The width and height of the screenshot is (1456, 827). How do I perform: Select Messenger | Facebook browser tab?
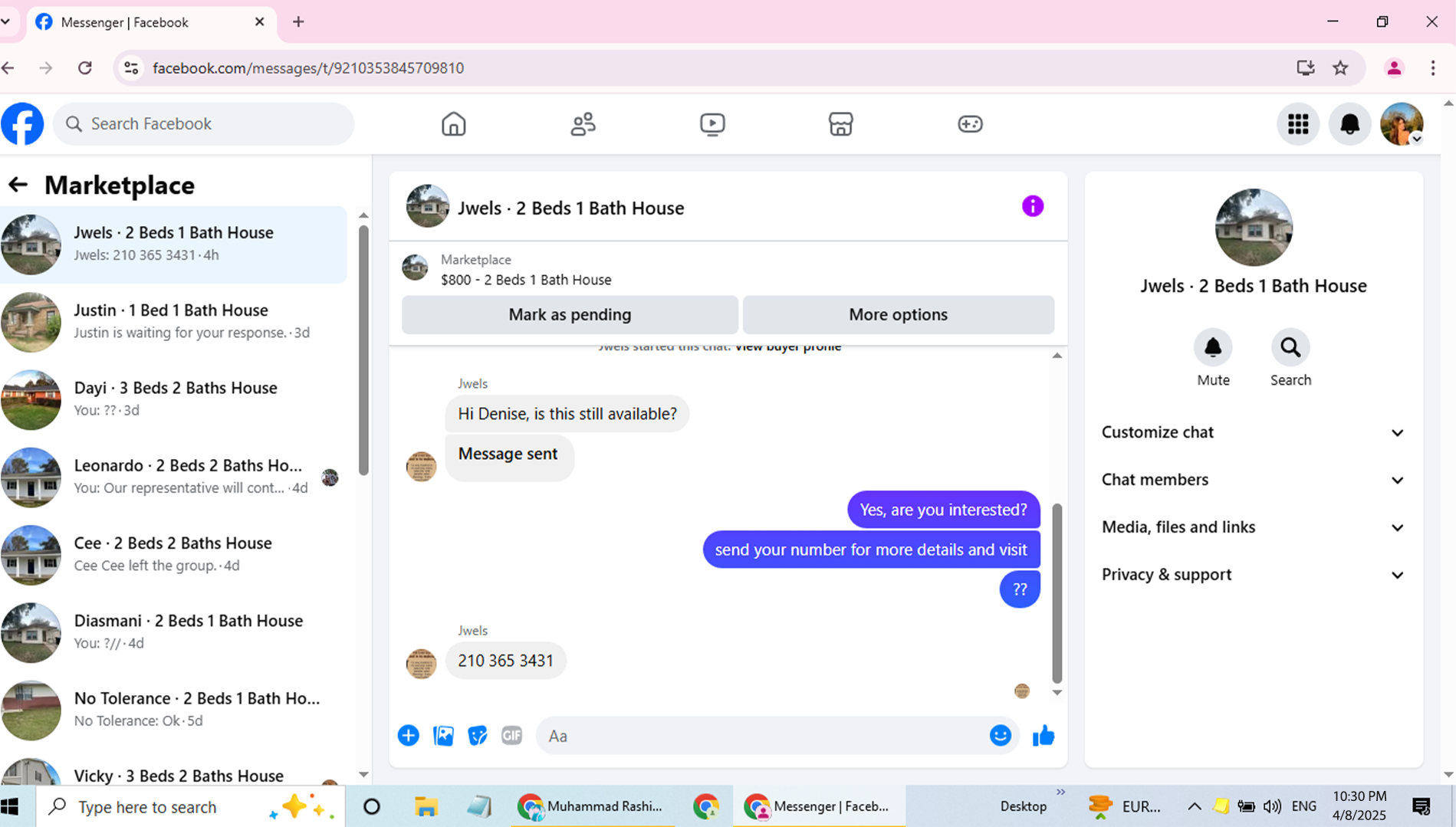pos(151,22)
